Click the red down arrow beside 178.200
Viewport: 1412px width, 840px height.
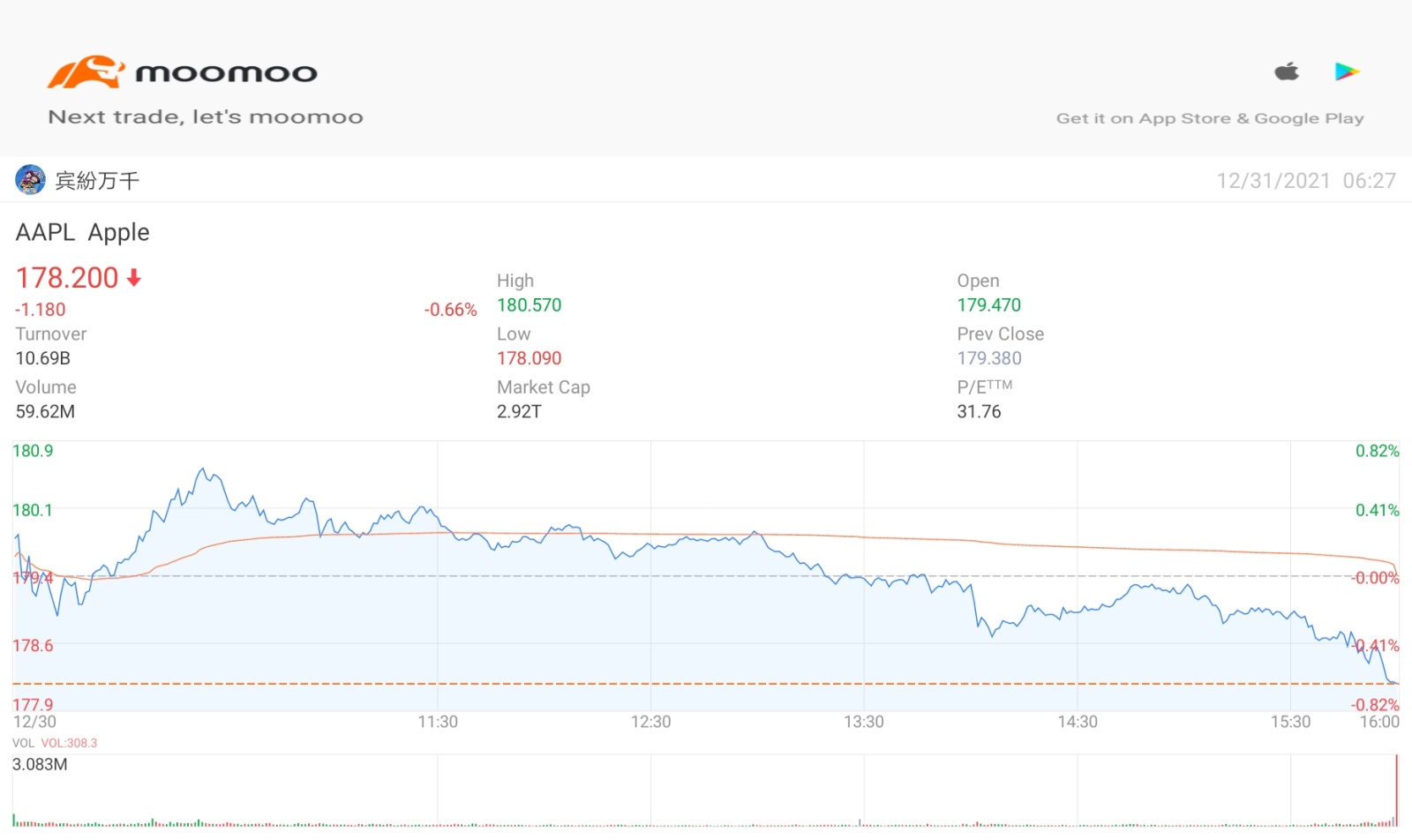pyautogui.click(x=134, y=278)
